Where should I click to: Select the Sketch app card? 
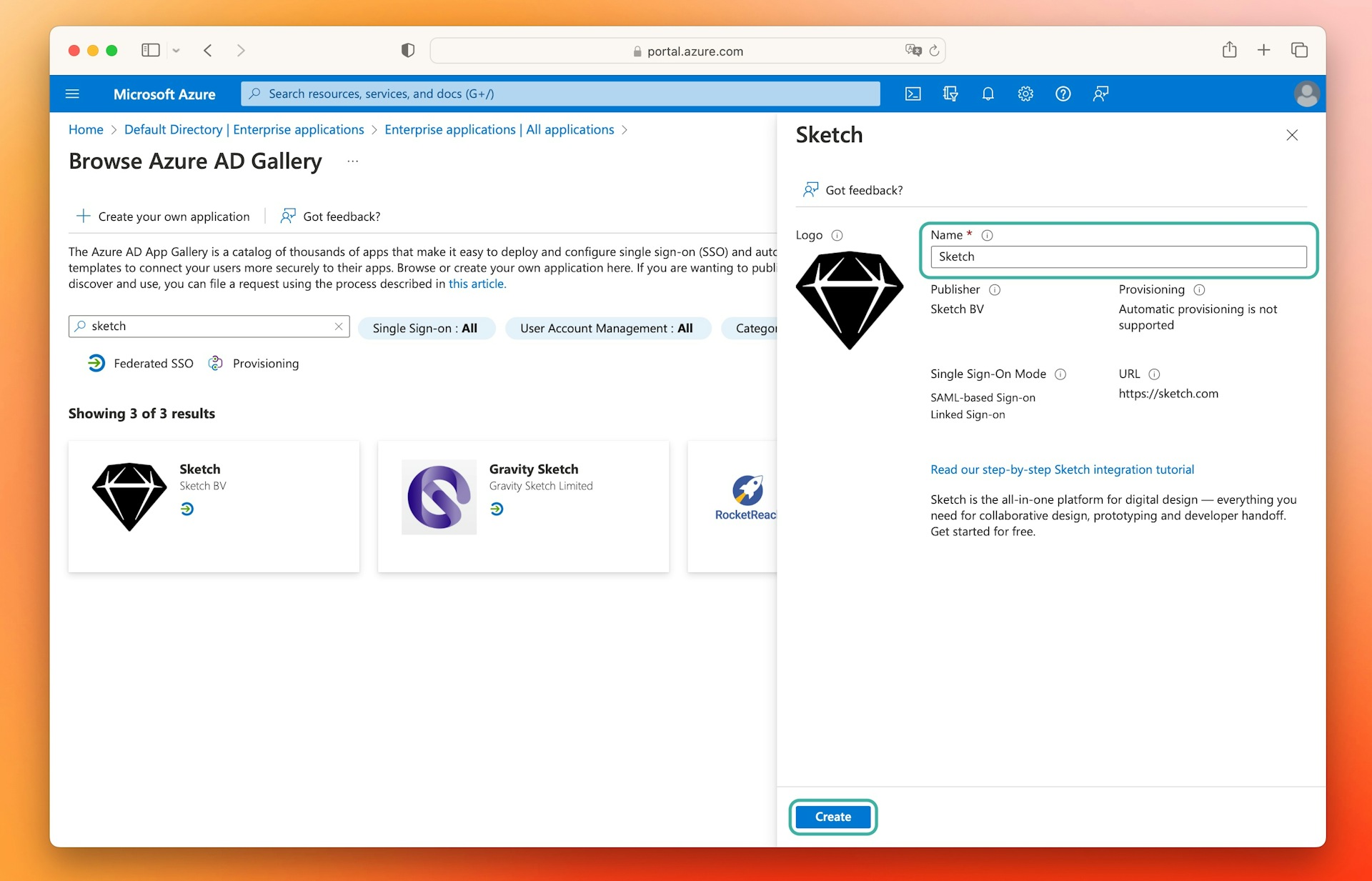(214, 506)
